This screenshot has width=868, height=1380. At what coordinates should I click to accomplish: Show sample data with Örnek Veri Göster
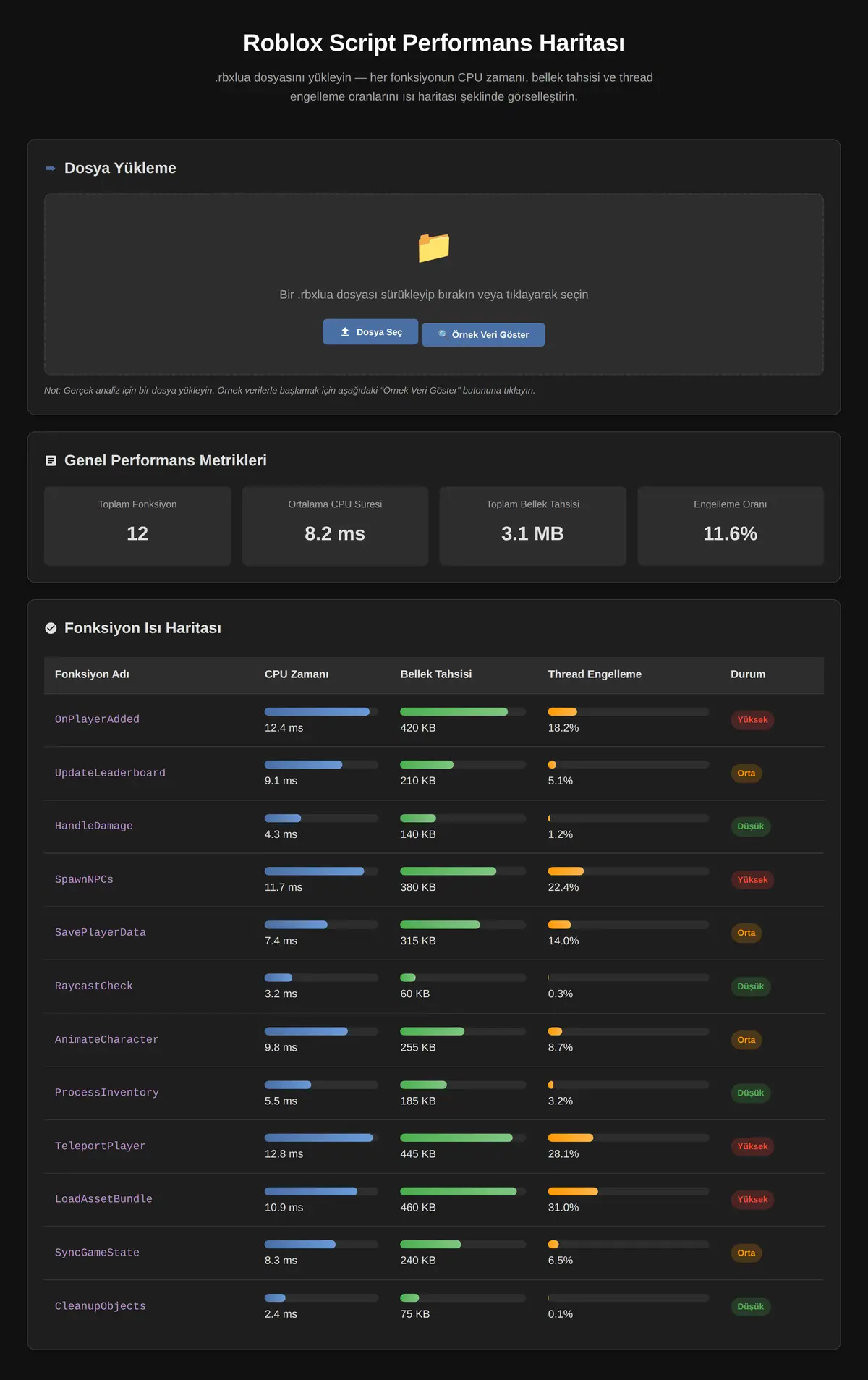(x=483, y=334)
